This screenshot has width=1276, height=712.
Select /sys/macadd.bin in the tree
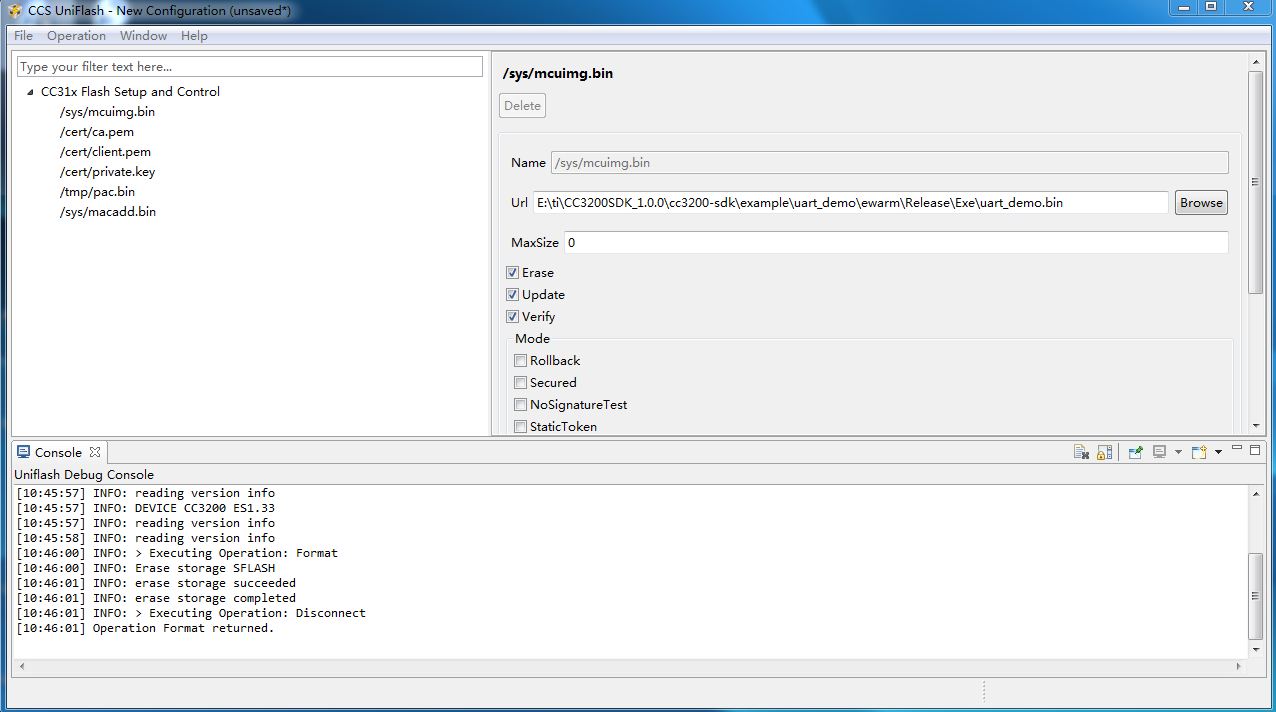[x=107, y=212]
